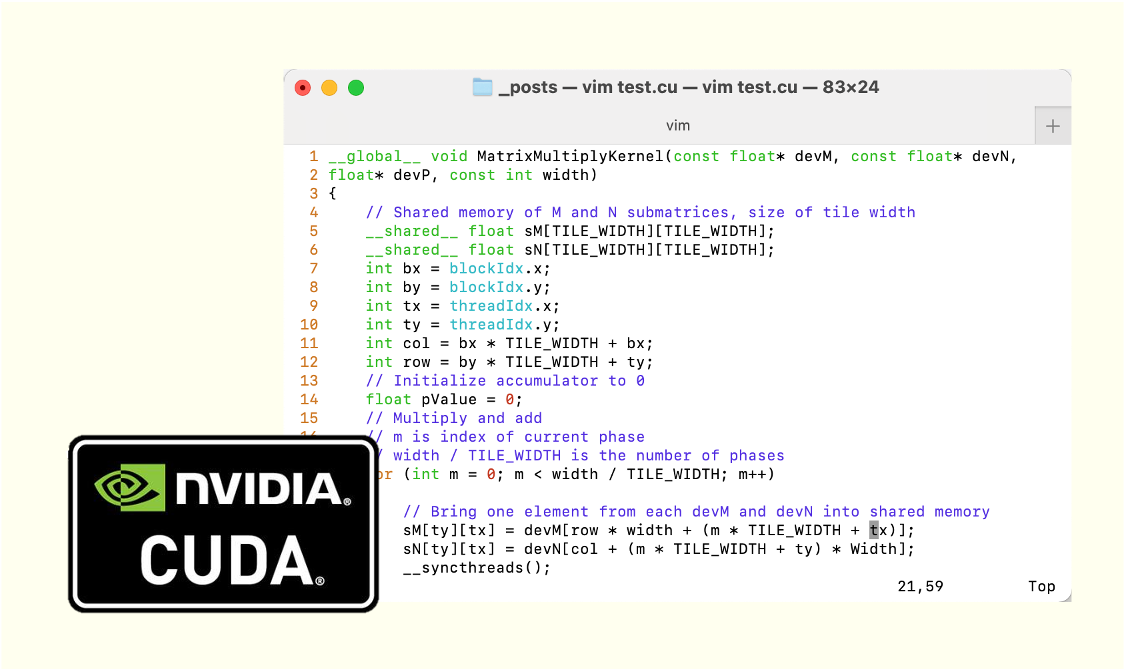Click the Top indicator in vim's status area
Screen dimensions: 1125x670
pos(1041,586)
